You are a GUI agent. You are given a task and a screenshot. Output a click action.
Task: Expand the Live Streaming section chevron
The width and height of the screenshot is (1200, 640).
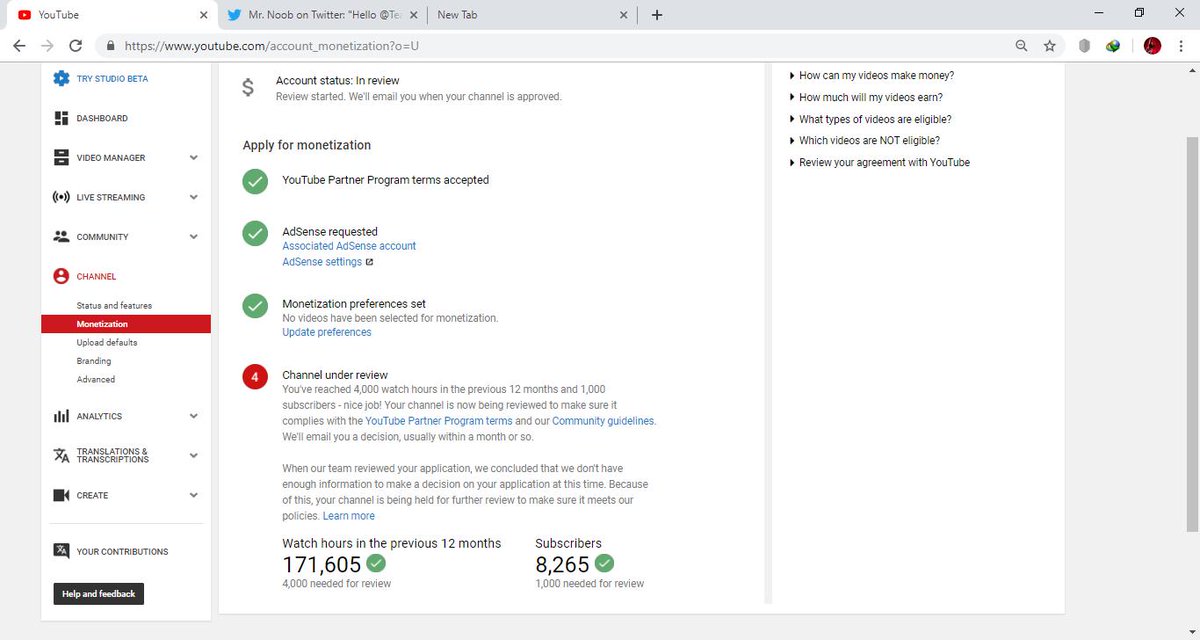click(194, 197)
